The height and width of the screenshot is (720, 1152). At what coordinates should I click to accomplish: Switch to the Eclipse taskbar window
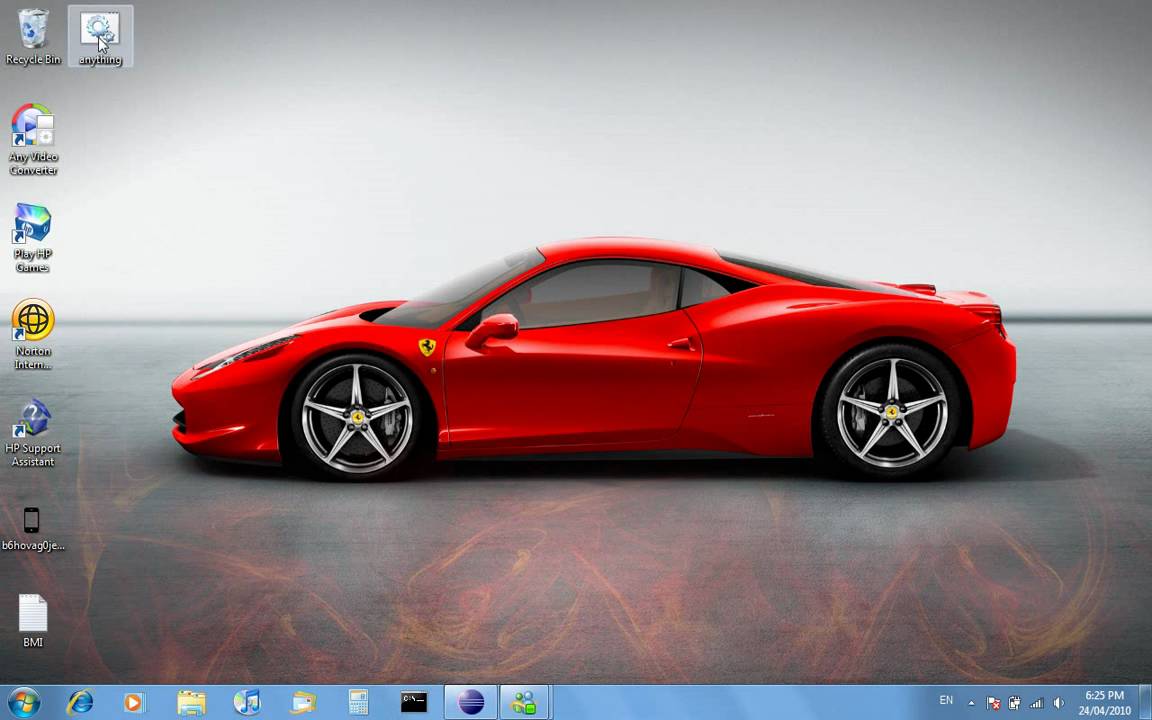[x=471, y=702]
